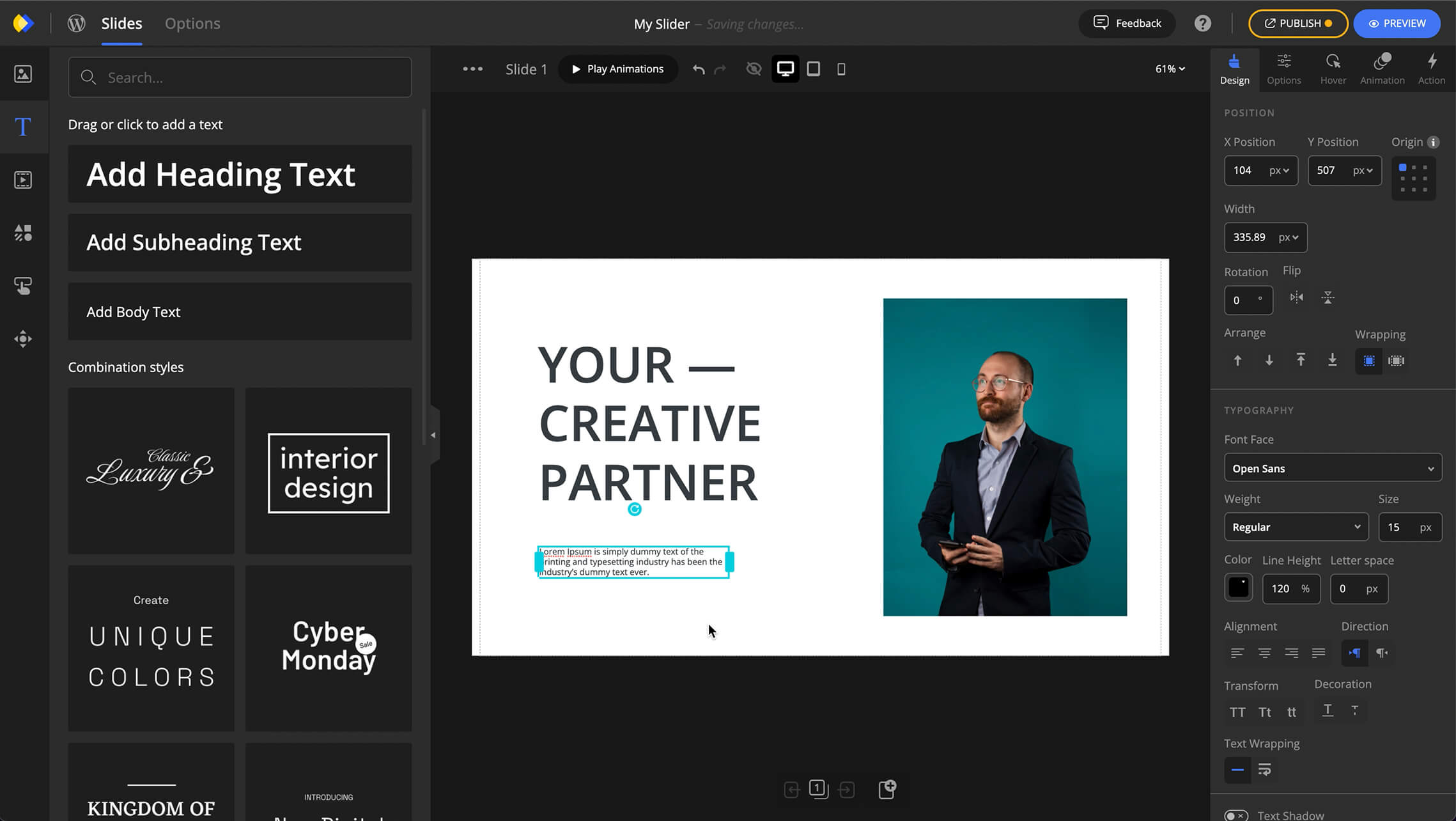Switch to desktop device view

coord(786,69)
